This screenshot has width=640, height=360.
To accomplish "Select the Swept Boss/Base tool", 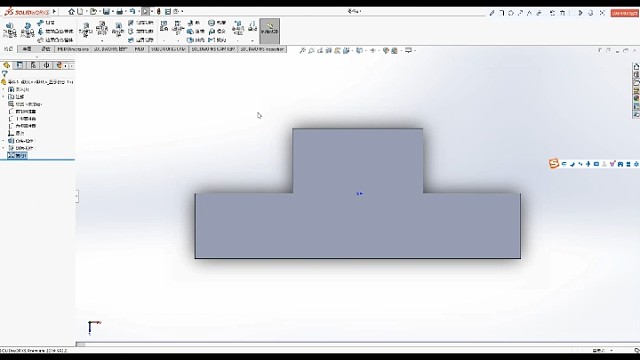I will pos(47,23).
